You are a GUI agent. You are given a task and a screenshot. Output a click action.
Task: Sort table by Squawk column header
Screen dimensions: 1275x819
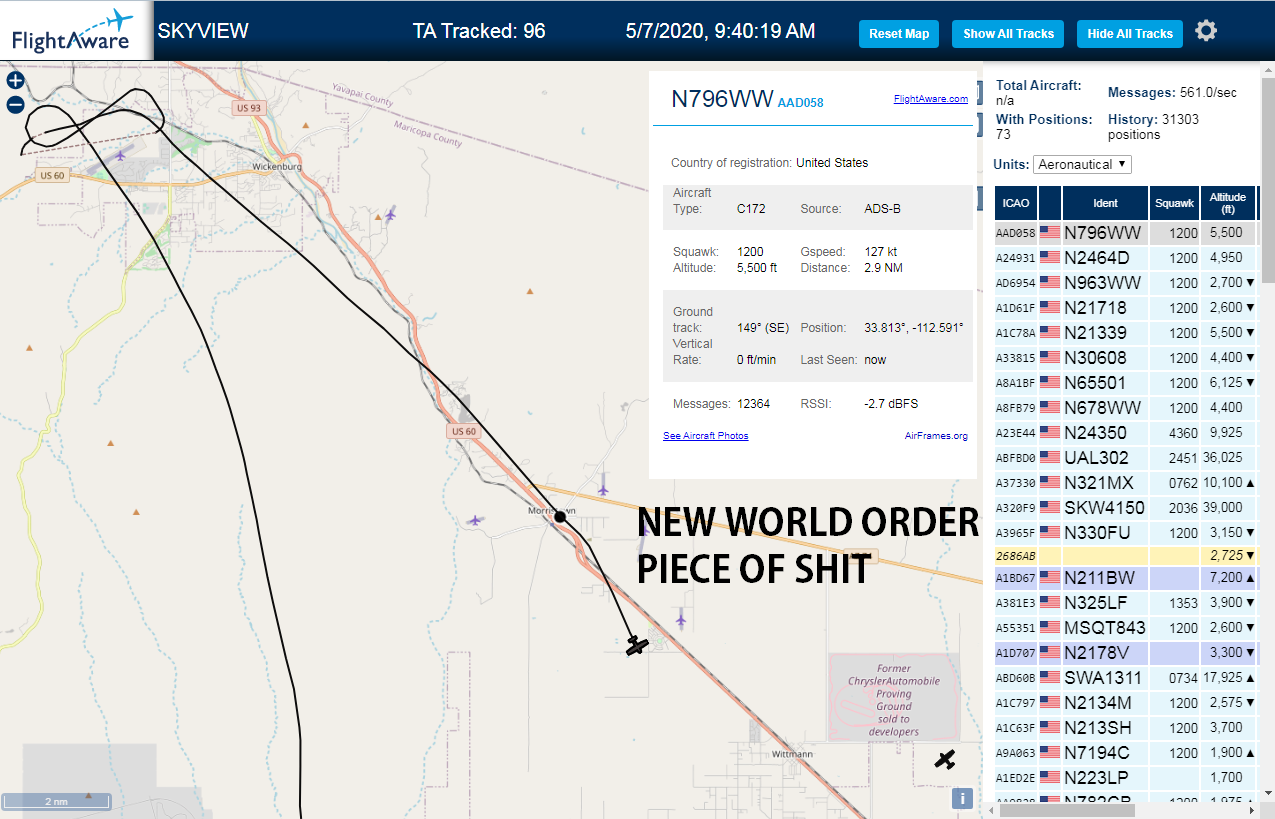click(x=1174, y=203)
